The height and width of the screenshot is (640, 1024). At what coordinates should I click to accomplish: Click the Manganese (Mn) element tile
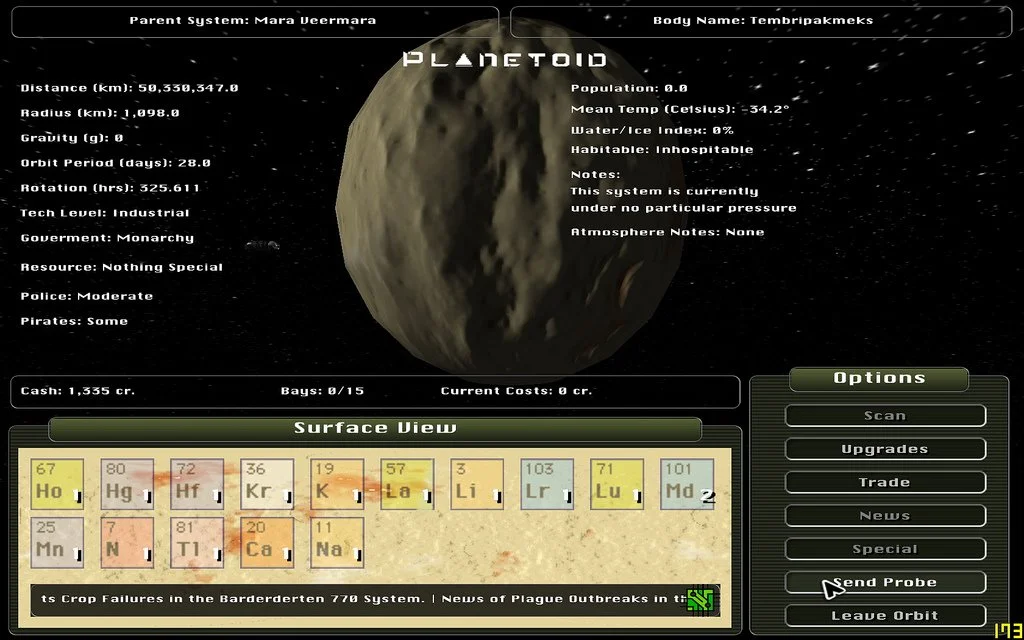click(57, 542)
